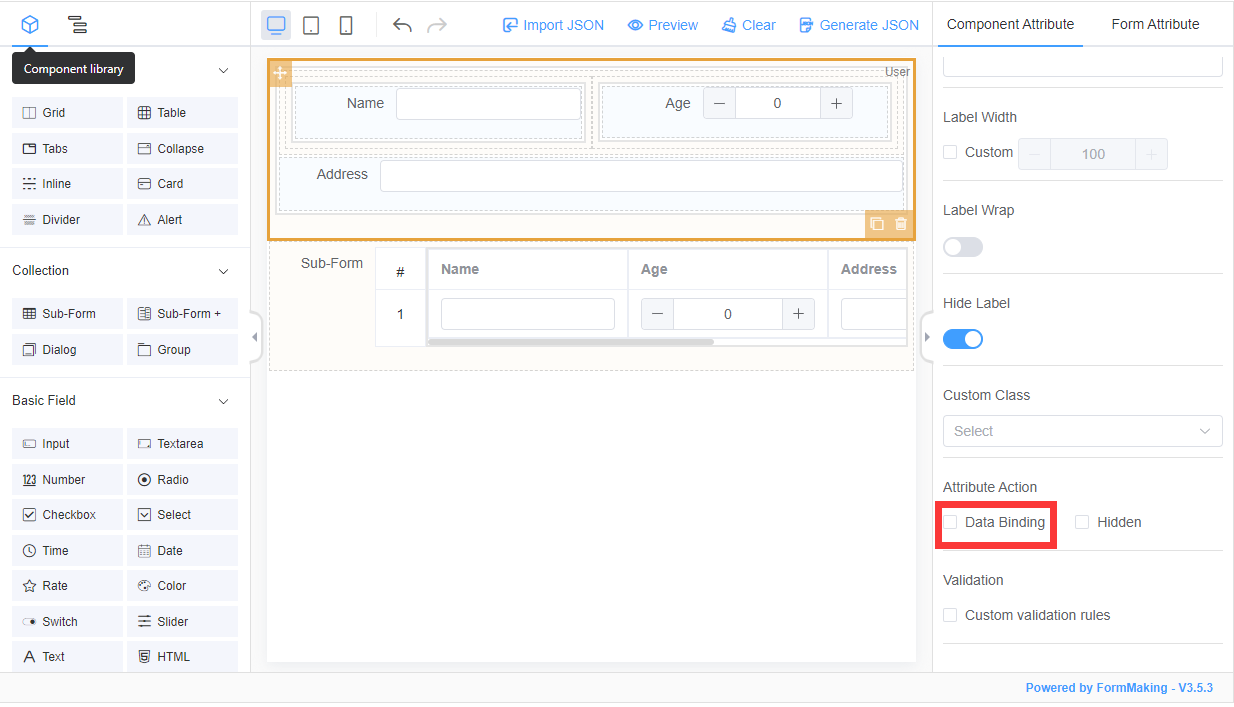Viewport: 1234px width, 707px height.
Task: Toggle the Label Wrap switch
Action: (963, 246)
